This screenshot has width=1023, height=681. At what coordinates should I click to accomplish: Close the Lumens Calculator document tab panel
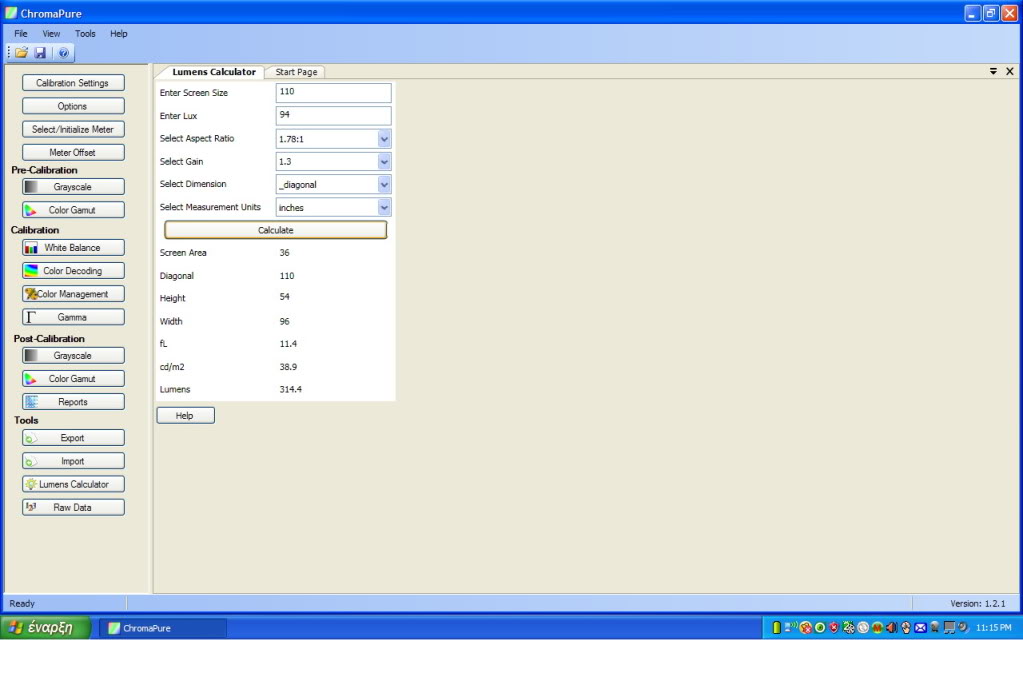[1009, 71]
